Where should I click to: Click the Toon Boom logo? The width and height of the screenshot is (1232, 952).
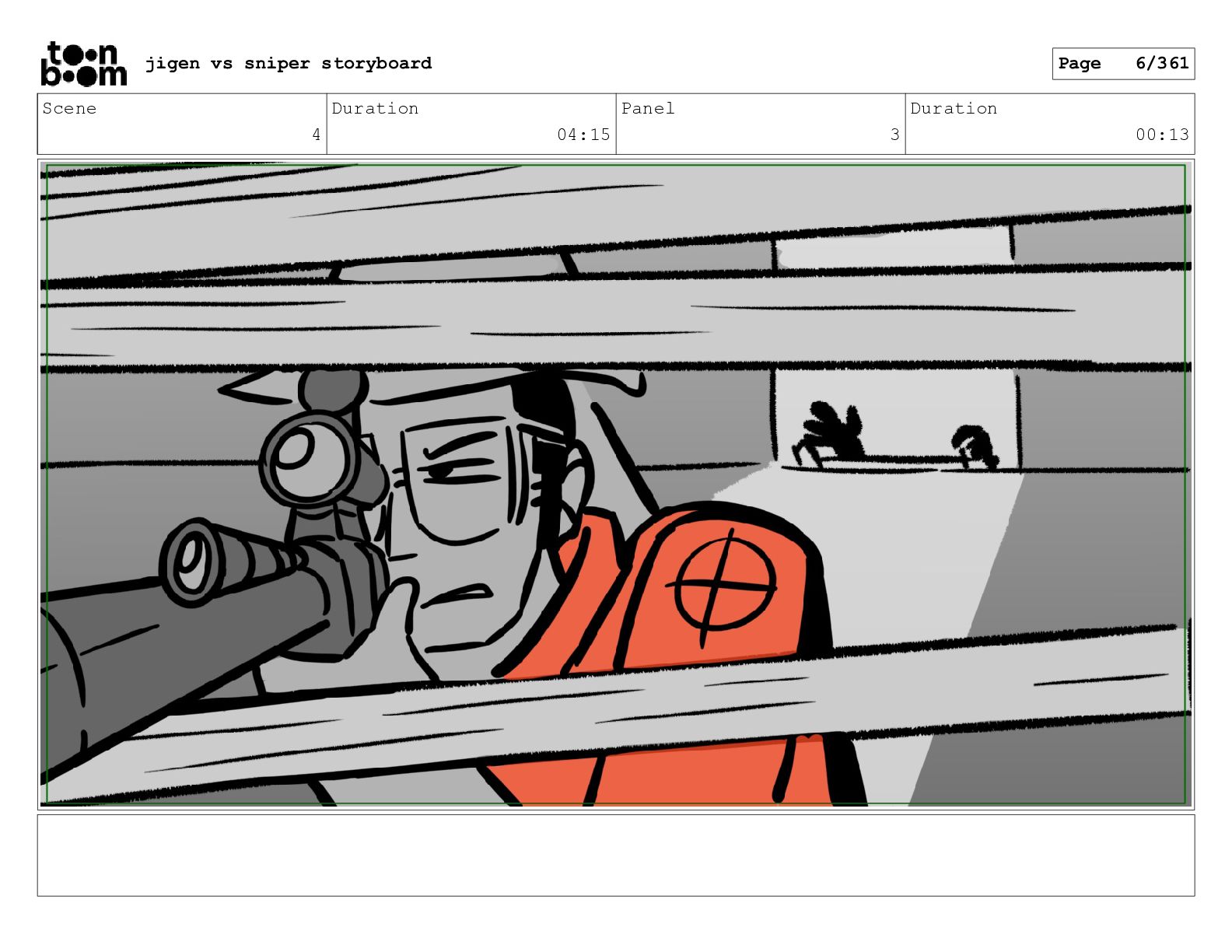pos(83,64)
